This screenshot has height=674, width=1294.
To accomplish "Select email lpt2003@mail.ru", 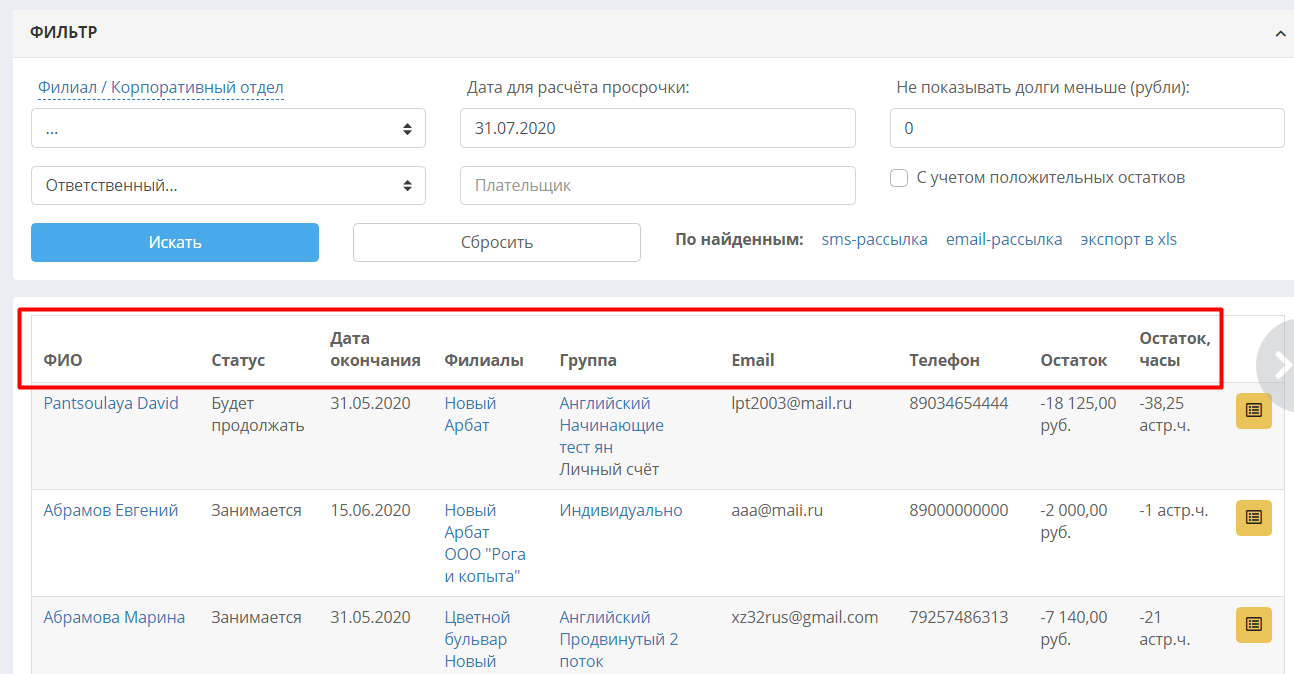I will point(794,403).
